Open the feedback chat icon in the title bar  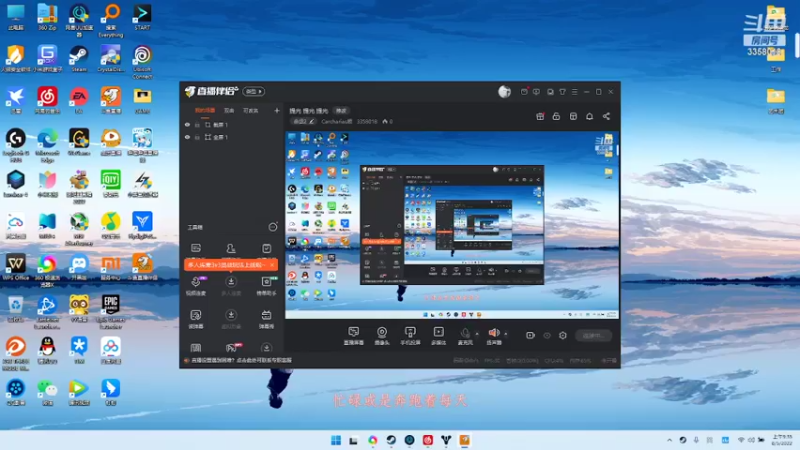click(x=536, y=92)
